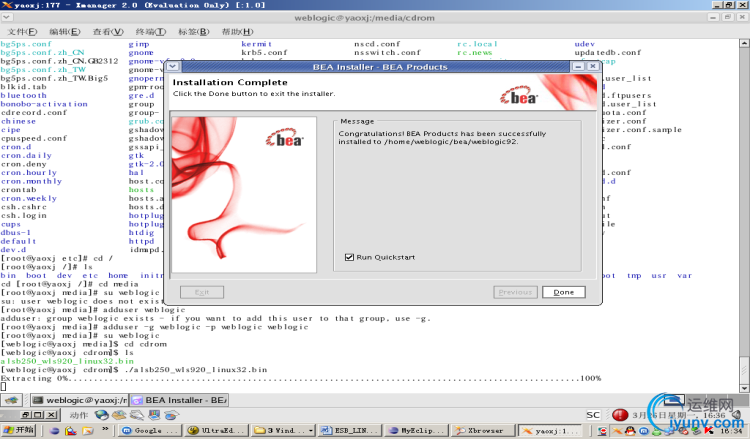Switch to BEA Installer panel task

click(179, 400)
